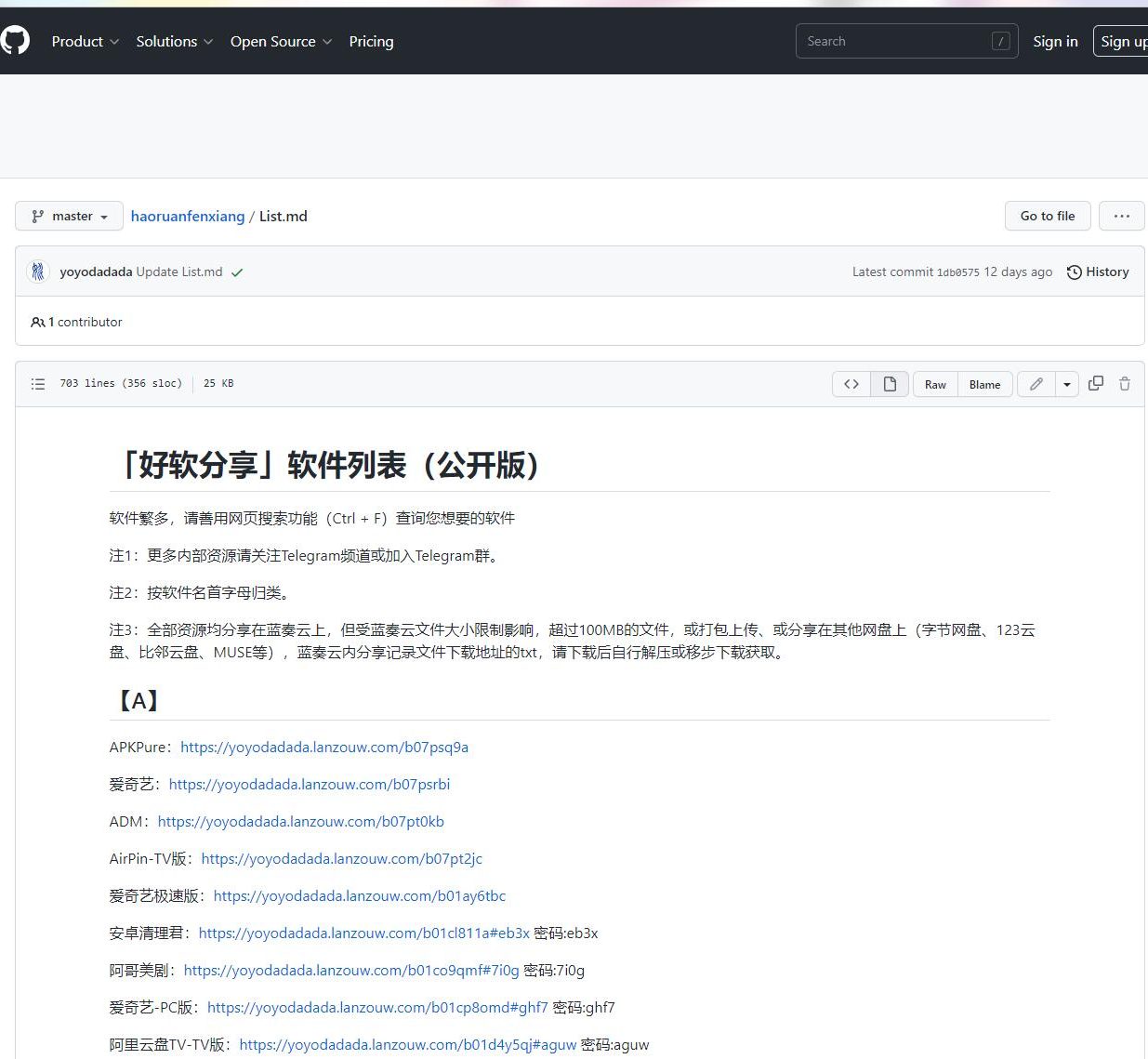Click the yoyodadada avatar image
Viewport: 1148px width, 1059px height.
coord(38,271)
